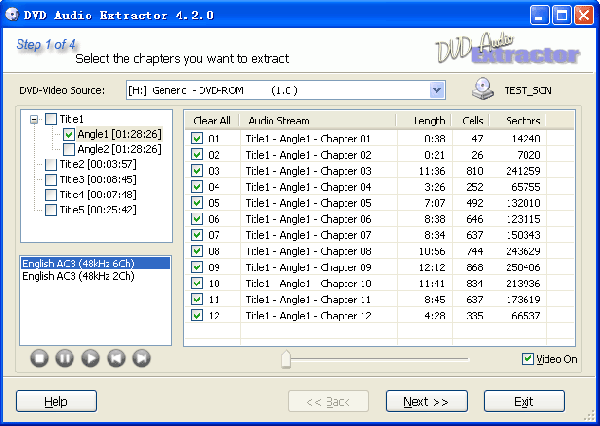
Task: Uncheck Angle1 [01:28:26]
Action: 69,134
